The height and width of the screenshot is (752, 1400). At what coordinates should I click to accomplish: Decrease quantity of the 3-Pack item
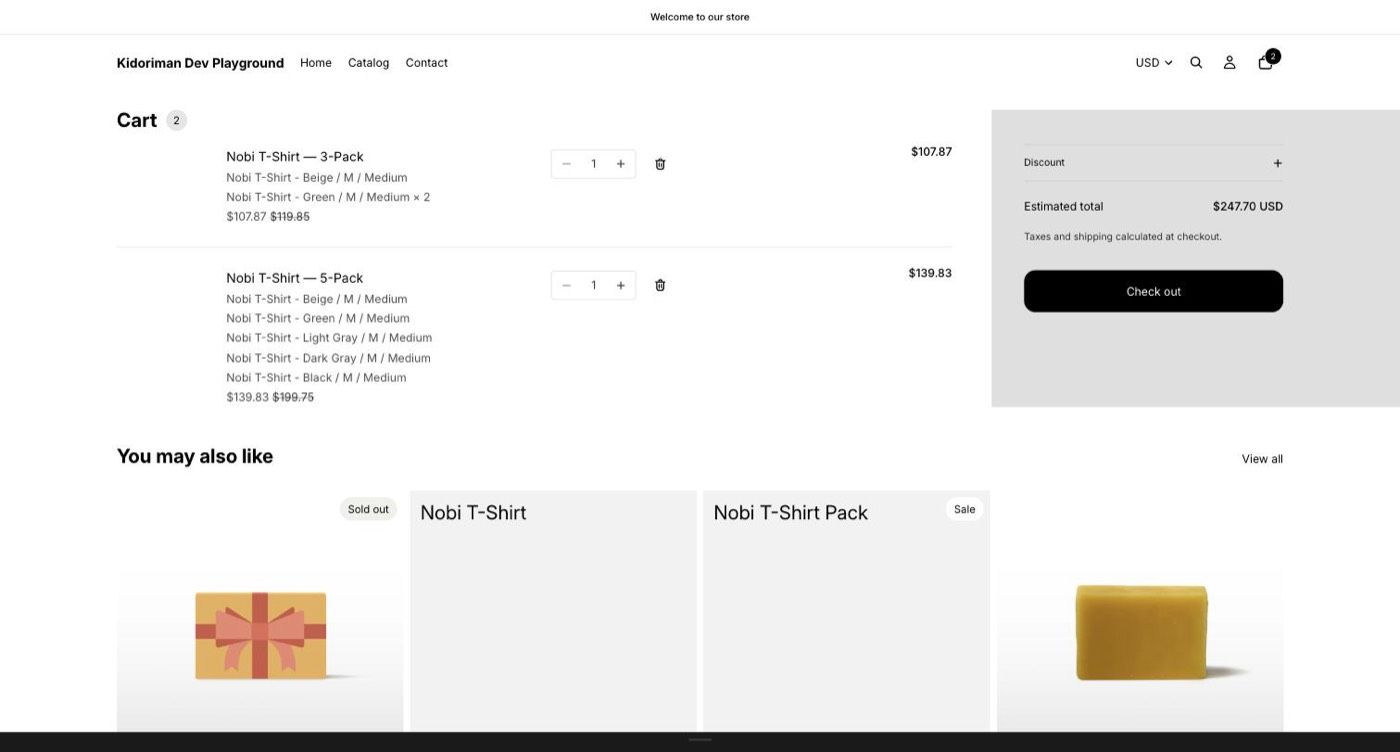tap(566, 164)
